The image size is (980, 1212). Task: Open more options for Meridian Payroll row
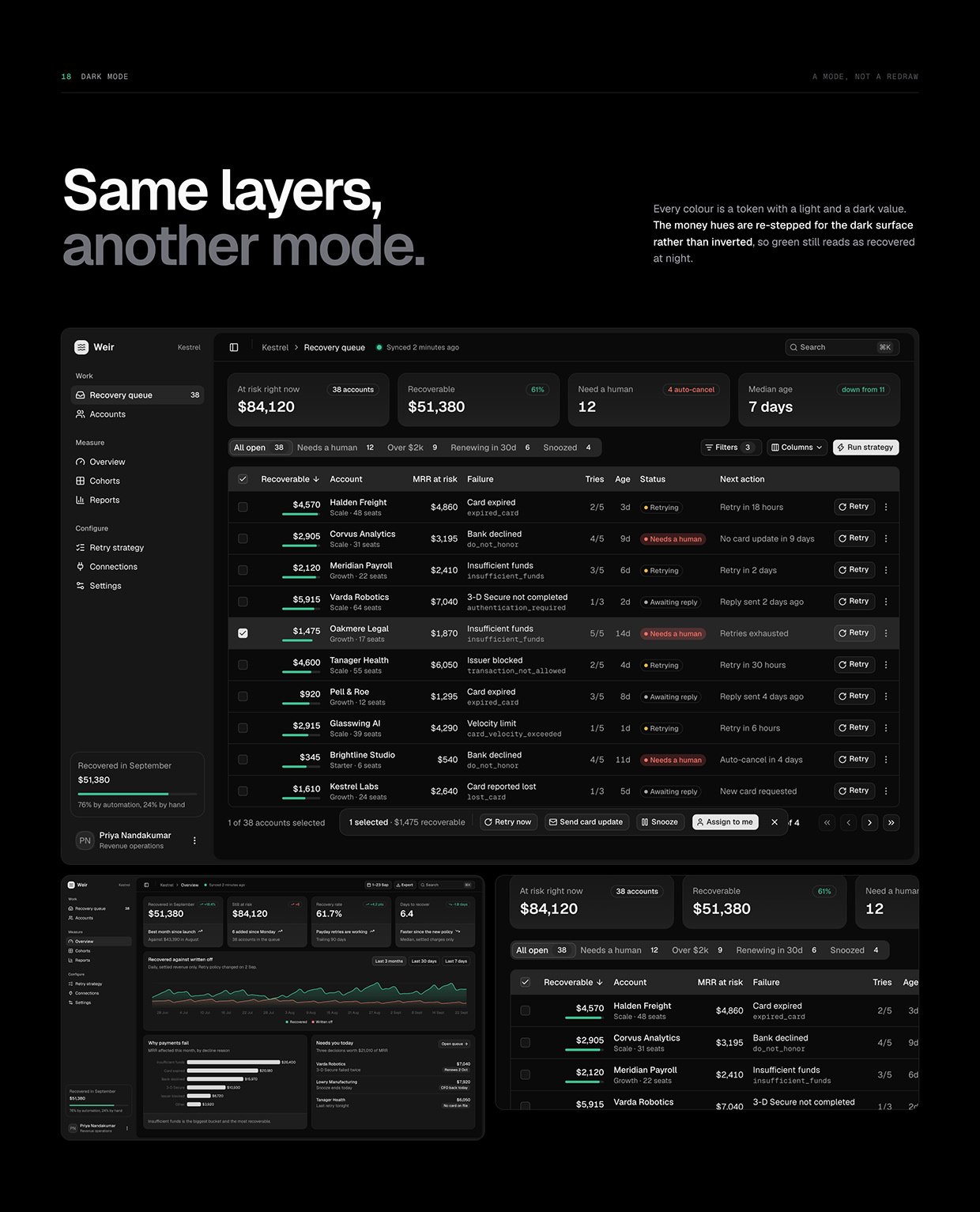click(x=886, y=570)
